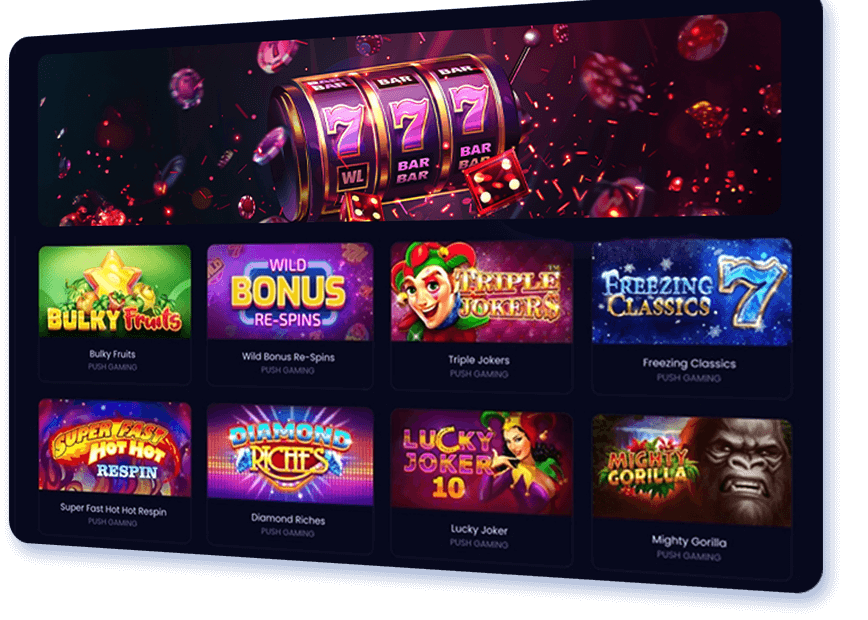Click the Bulky Fruits title text
Viewport: 868px width, 620px height.
[x=112, y=354]
